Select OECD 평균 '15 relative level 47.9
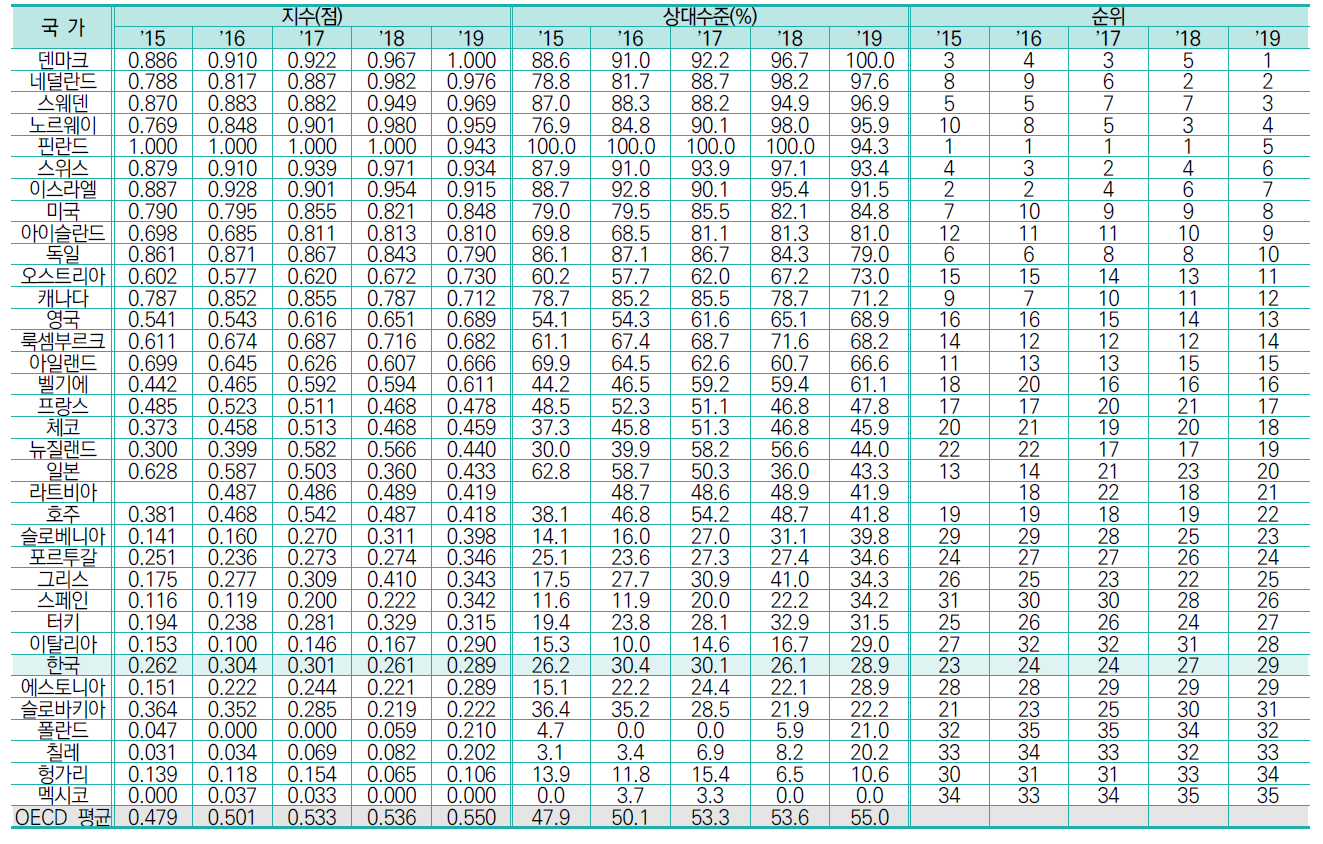The height and width of the screenshot is (844, 1323). pos(551,816)
